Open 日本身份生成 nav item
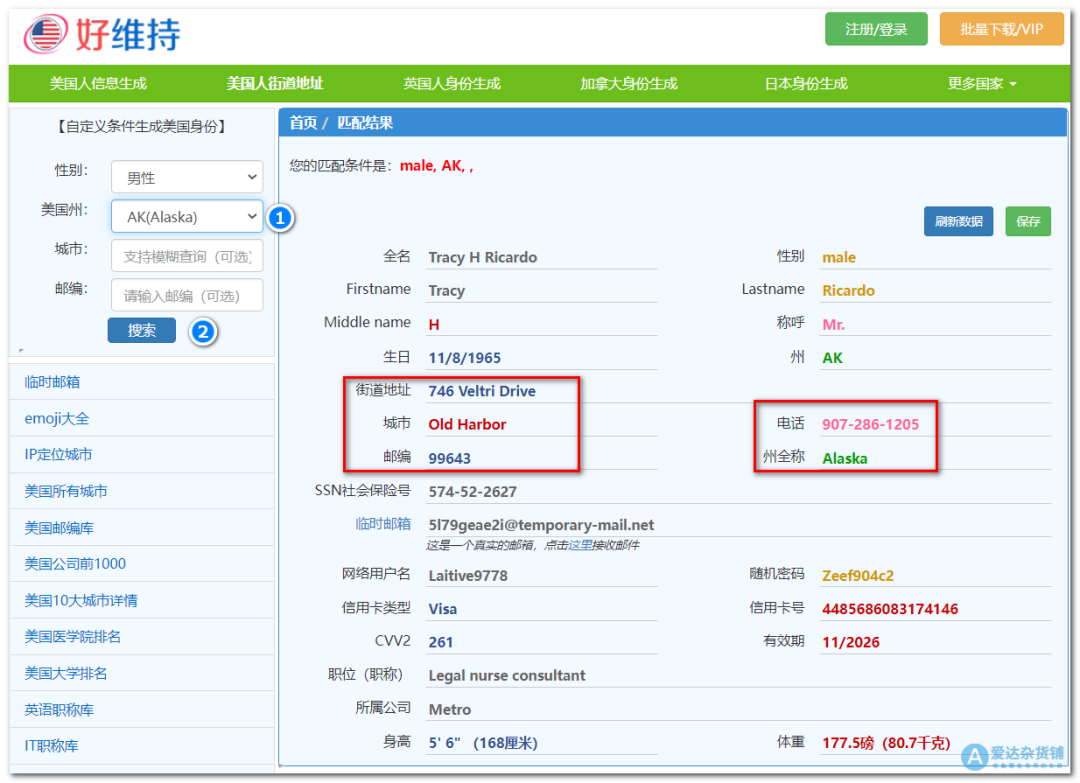 tap(806, 84)
